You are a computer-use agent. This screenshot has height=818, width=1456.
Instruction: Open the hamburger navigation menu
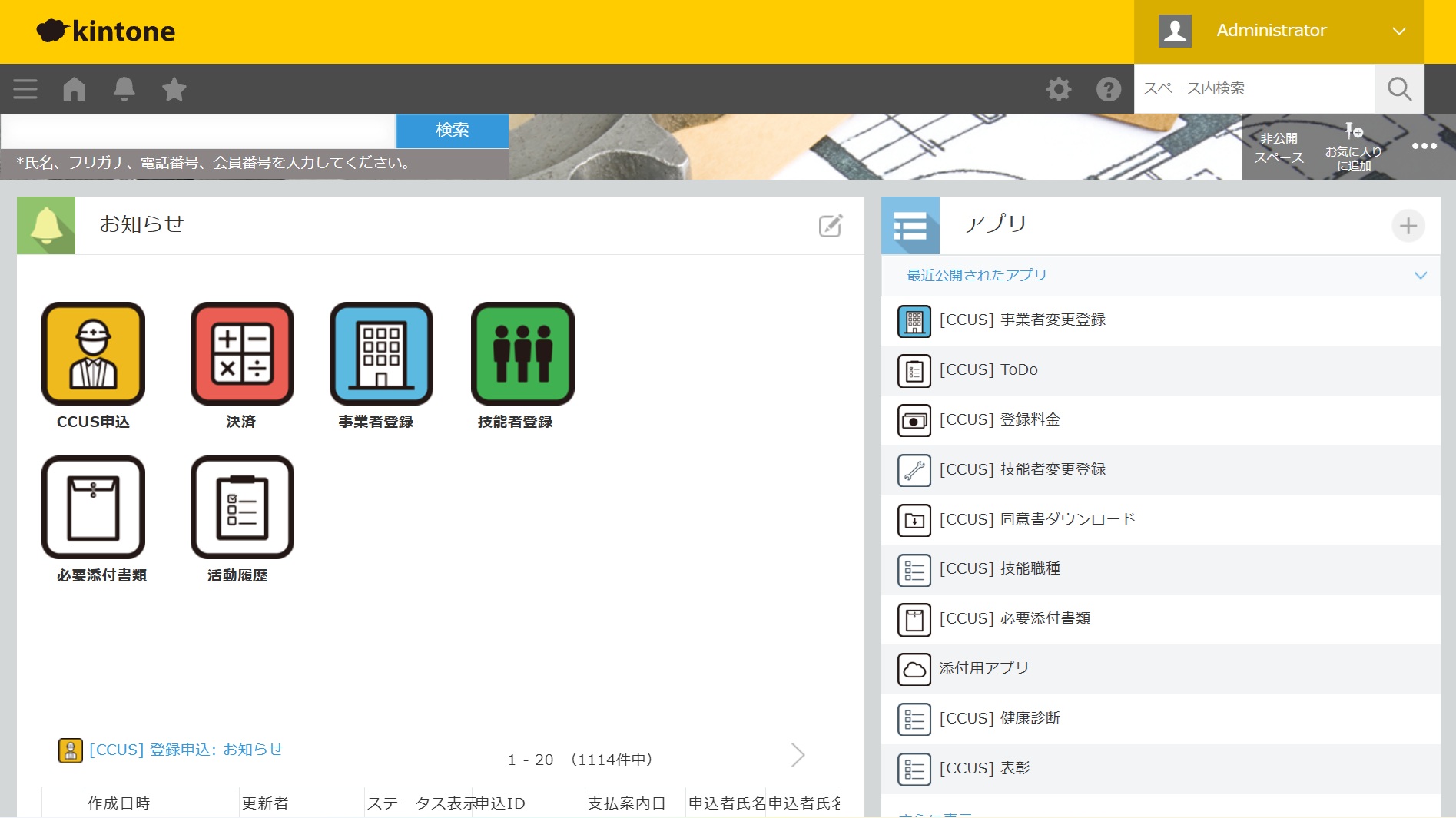25,89
